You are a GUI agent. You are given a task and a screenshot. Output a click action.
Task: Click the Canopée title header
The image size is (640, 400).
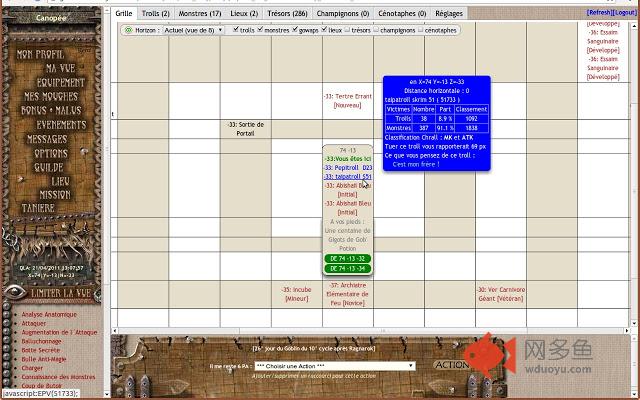tap(51, 18)
